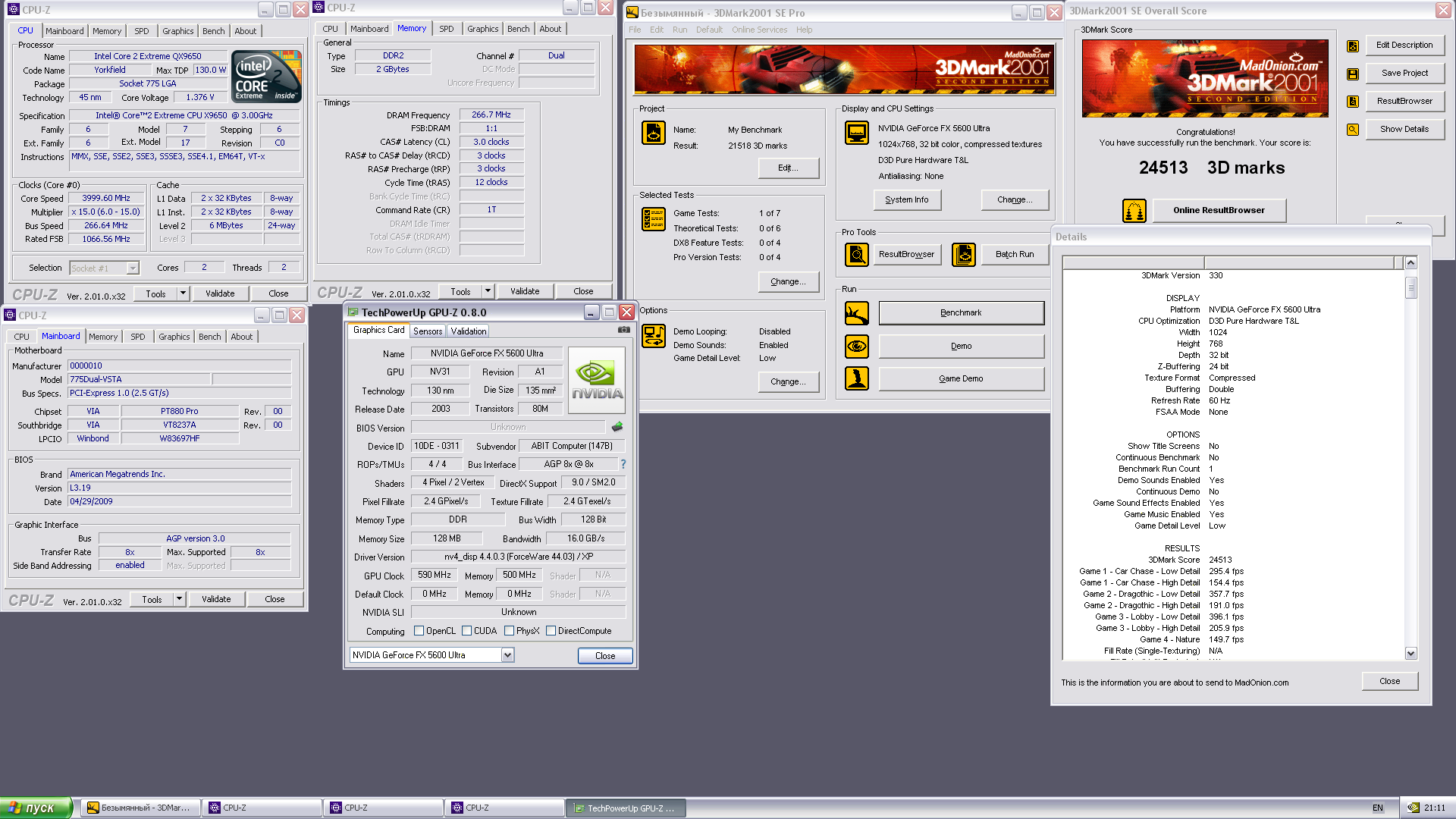Open the Bench tab in the CPU-Z CPU window
1456x819 pixels.
point(214,31)
